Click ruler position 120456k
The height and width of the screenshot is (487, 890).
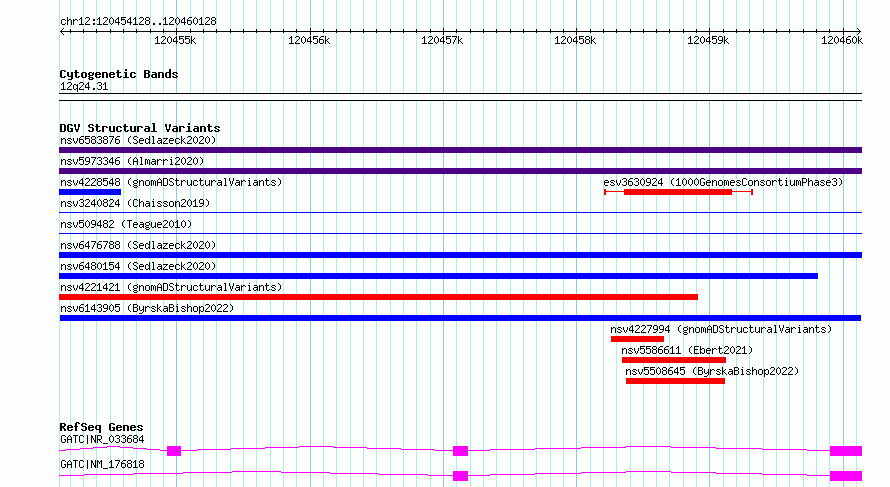tap(309, 40)
